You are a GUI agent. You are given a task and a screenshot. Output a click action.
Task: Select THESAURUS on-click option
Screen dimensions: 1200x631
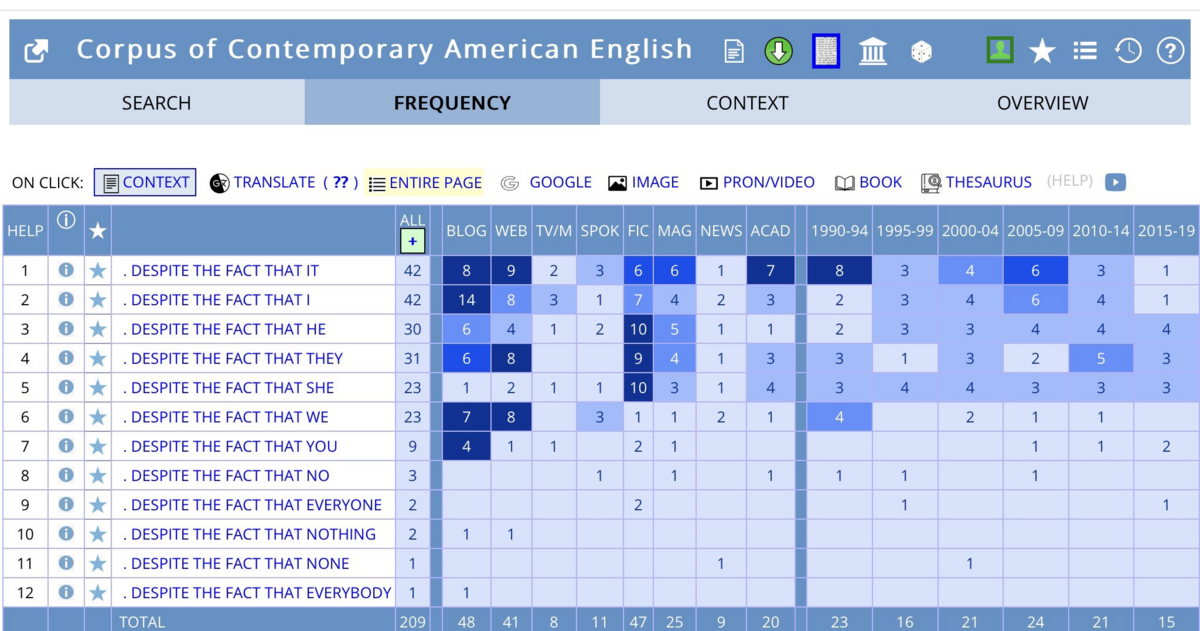point(976,182)
